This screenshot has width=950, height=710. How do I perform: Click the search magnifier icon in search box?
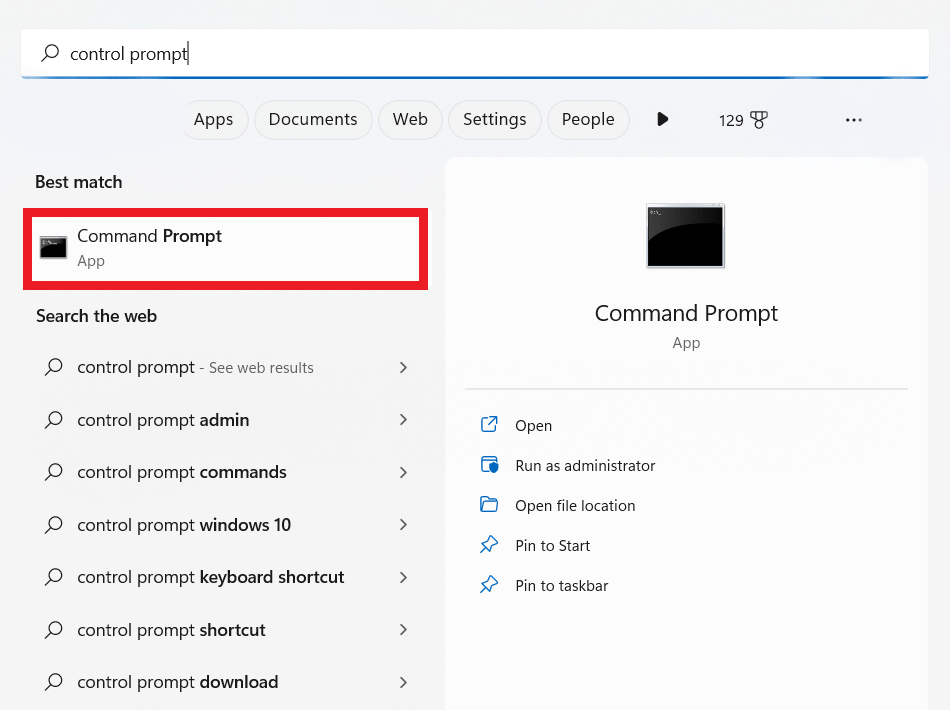coord(49,53)
